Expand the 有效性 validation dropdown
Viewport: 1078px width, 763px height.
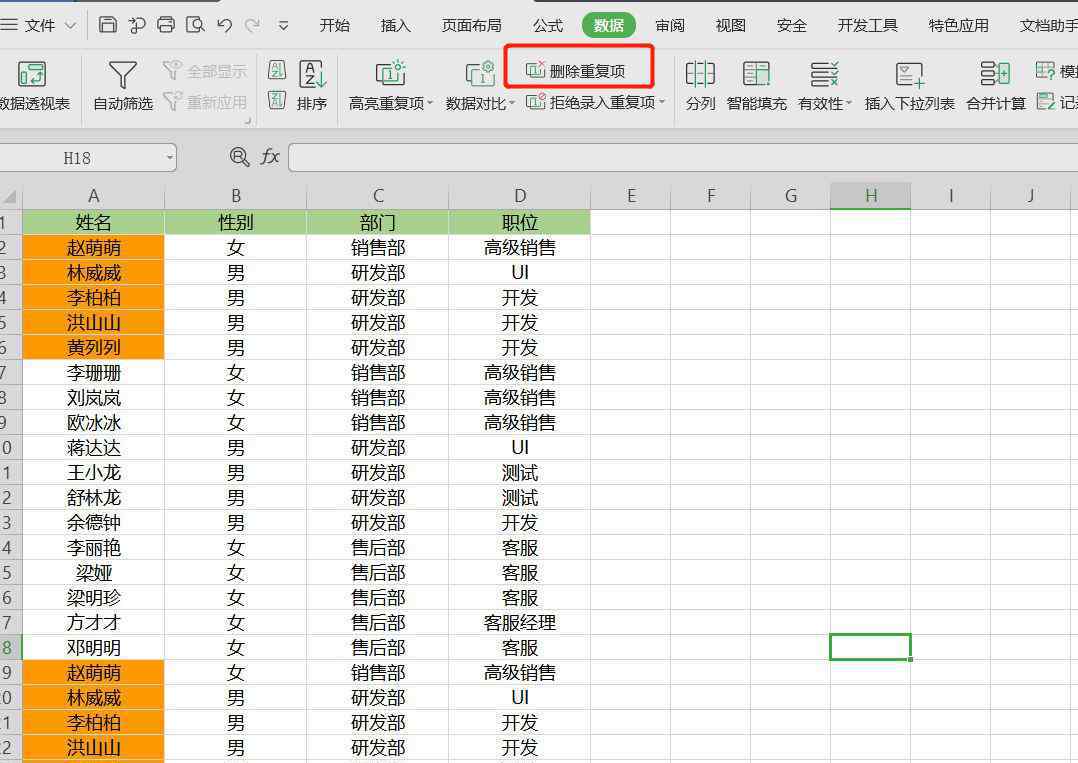(849, 103)
